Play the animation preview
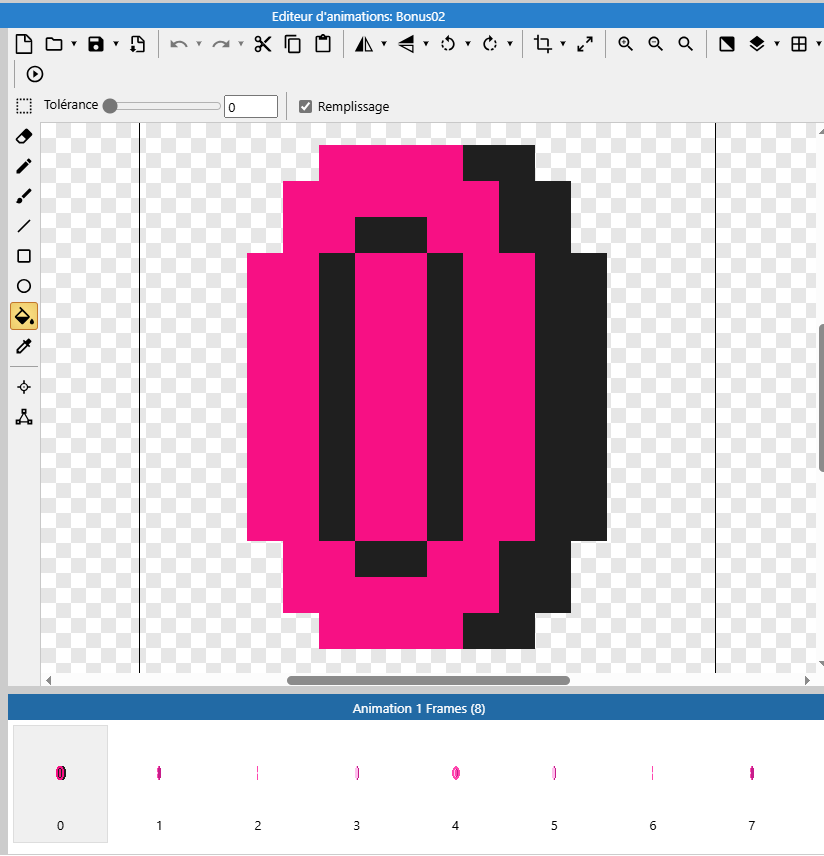This screenshot has width=824, height=856. pyautogui.click(x=35, y=74)
